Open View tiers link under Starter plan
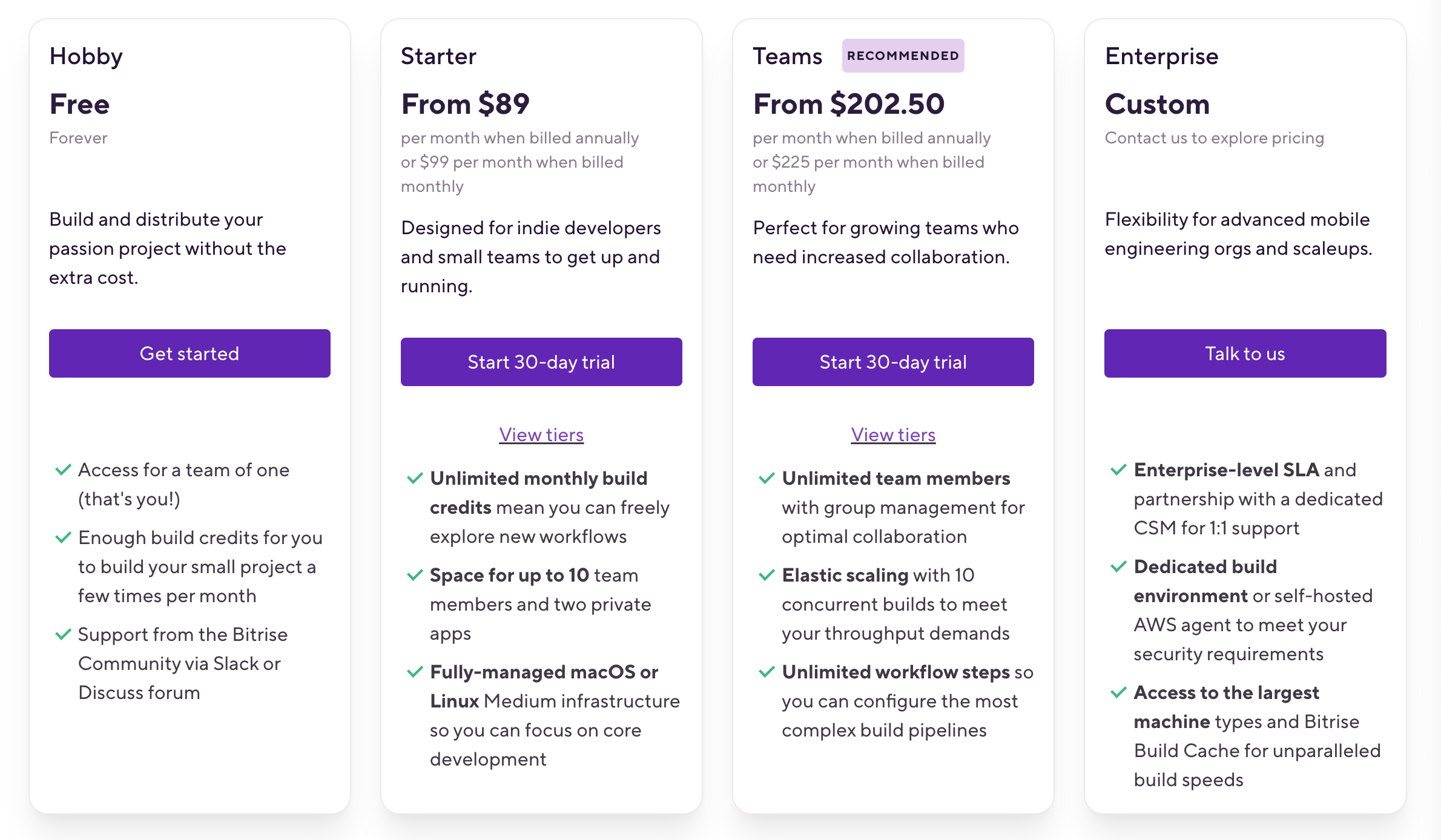Image resolution: width=1441 pixels, height=840 pixels. (x=541, y=435)
